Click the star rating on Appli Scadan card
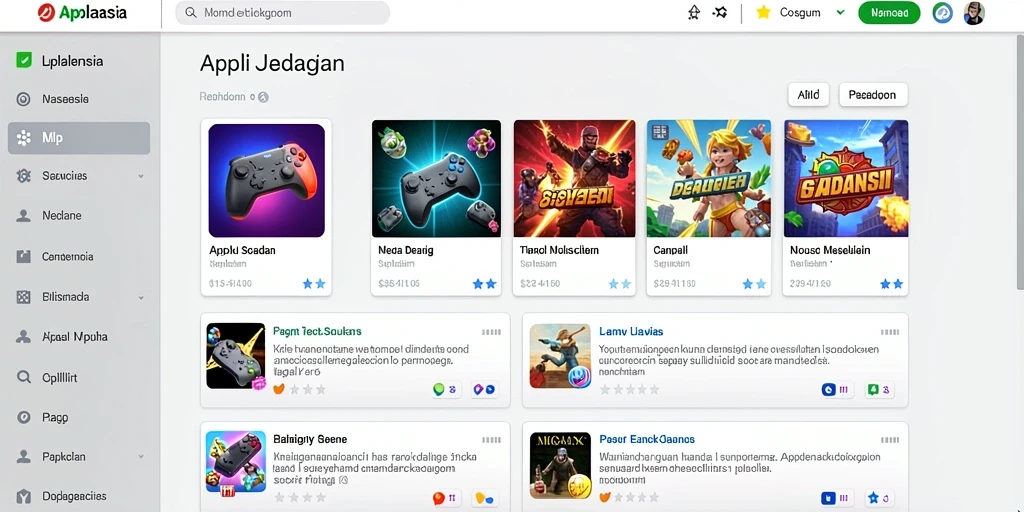This screenshot has height=512, width=1024. (313, 284)
